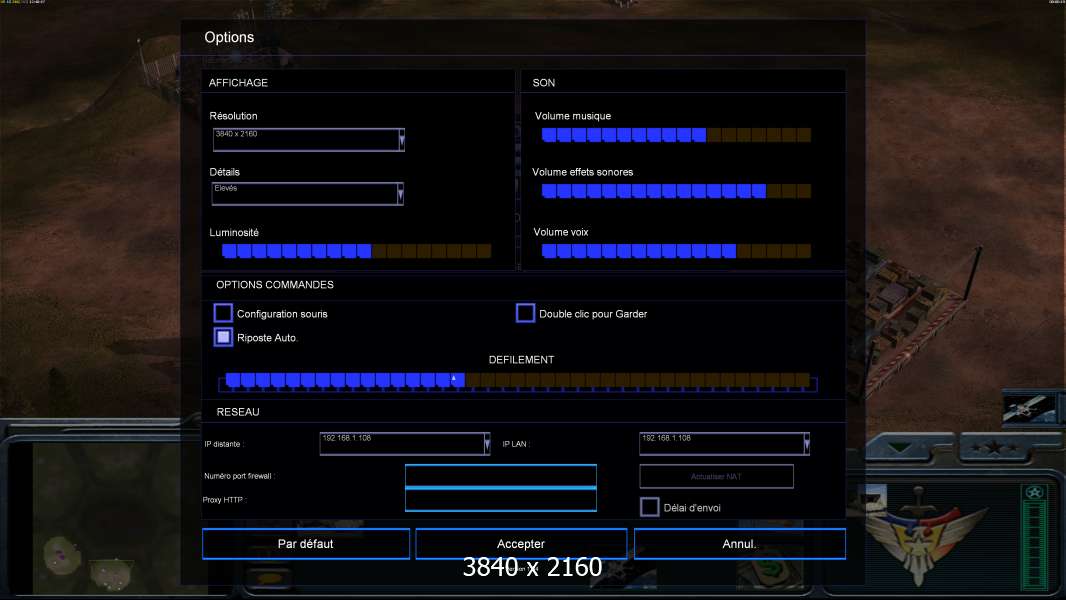Click the Proxy HTTP input field
Screen dimensions: 1066x600
coord(500,499)
